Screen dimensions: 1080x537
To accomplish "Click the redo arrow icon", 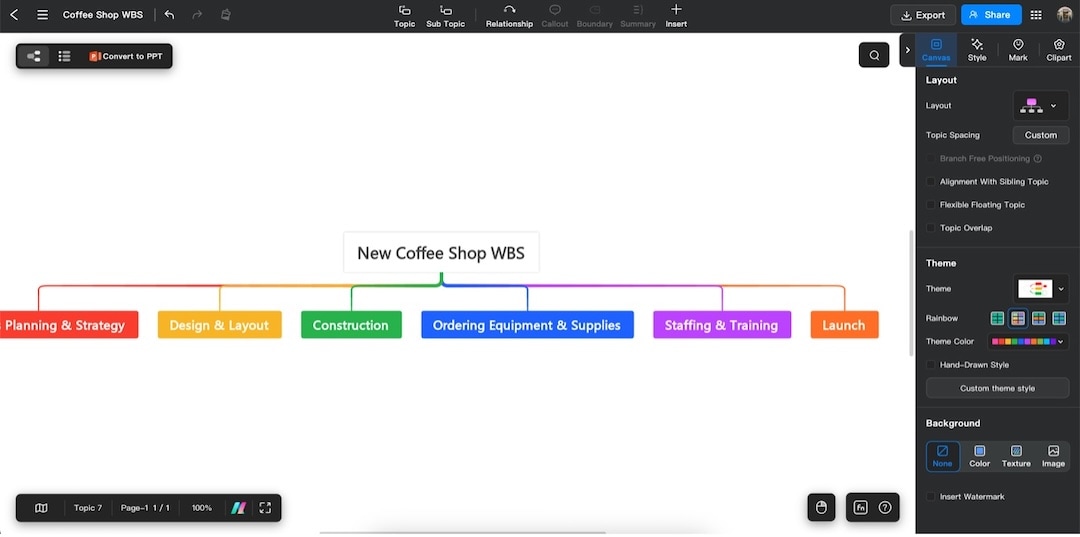I will pyautogui.click(x=197, y=14).
